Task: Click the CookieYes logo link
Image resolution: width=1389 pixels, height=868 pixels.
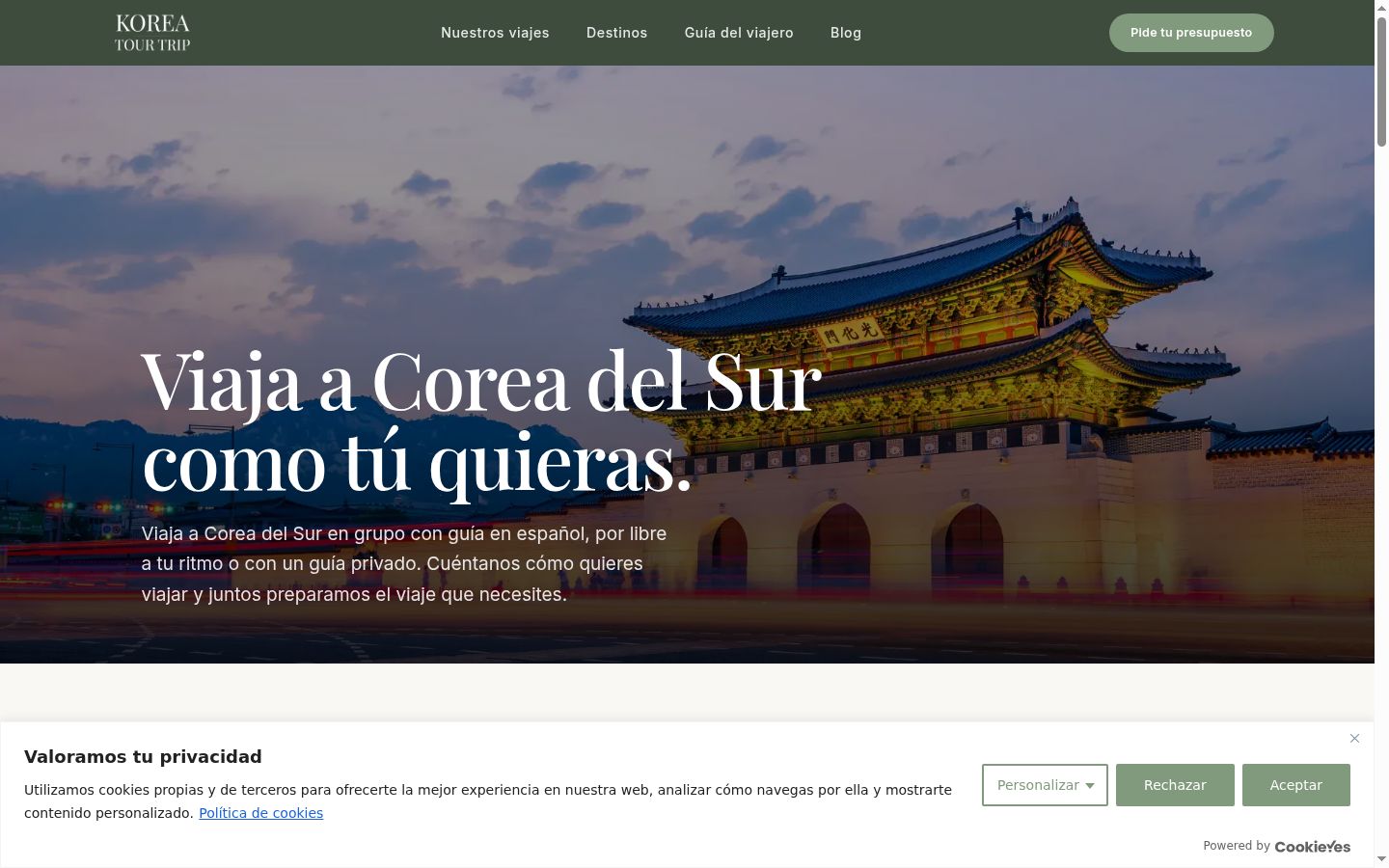Action: [1312, 847]
